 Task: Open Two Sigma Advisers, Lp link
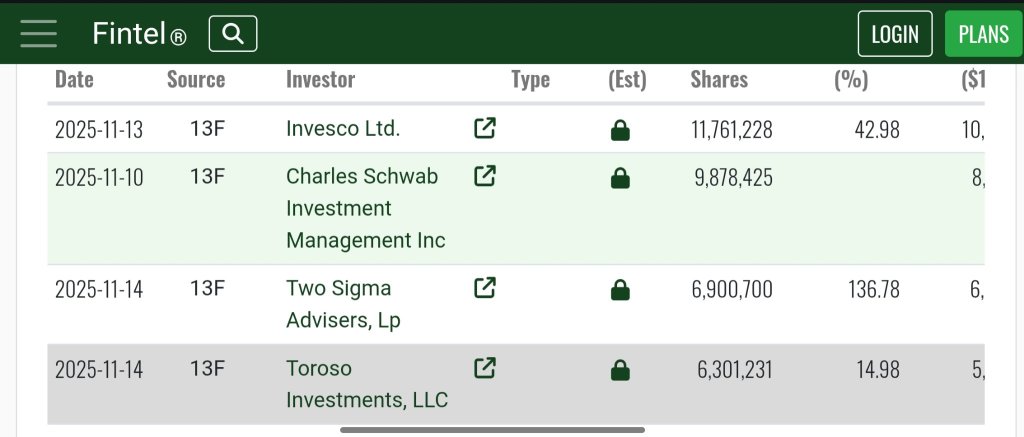pos(338,304)
